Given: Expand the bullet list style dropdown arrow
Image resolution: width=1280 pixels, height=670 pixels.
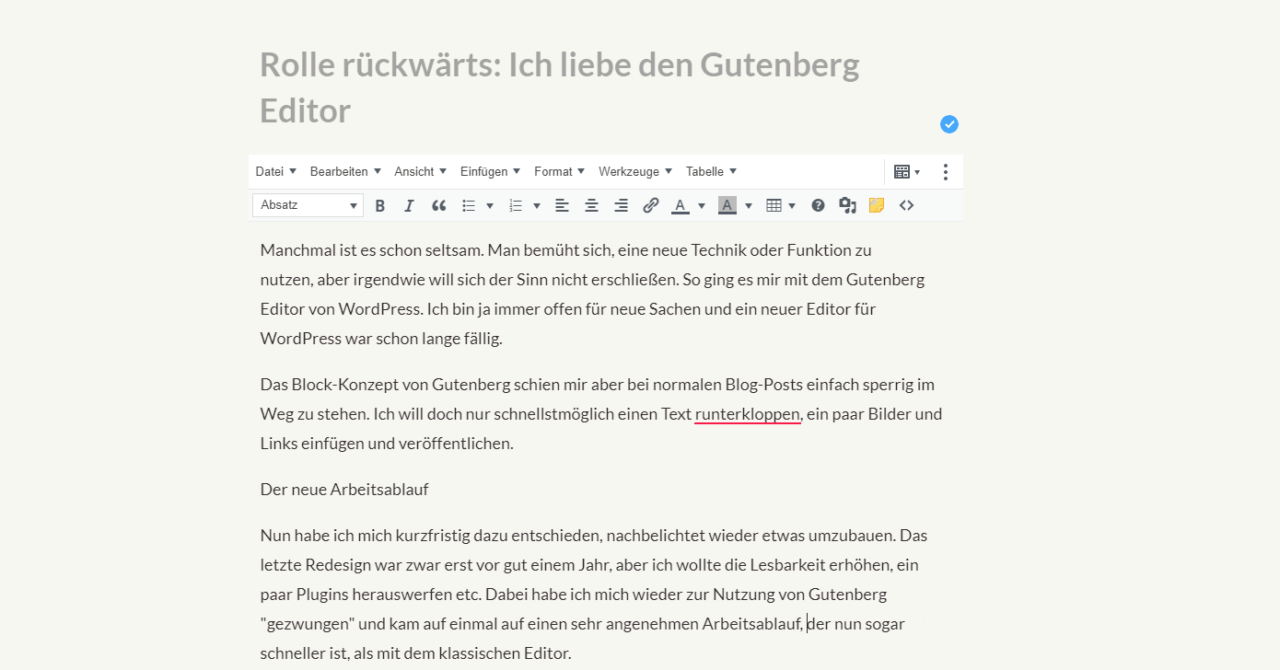Looking at the screenshot, I should pyautogui.click(x=490, y=206).
